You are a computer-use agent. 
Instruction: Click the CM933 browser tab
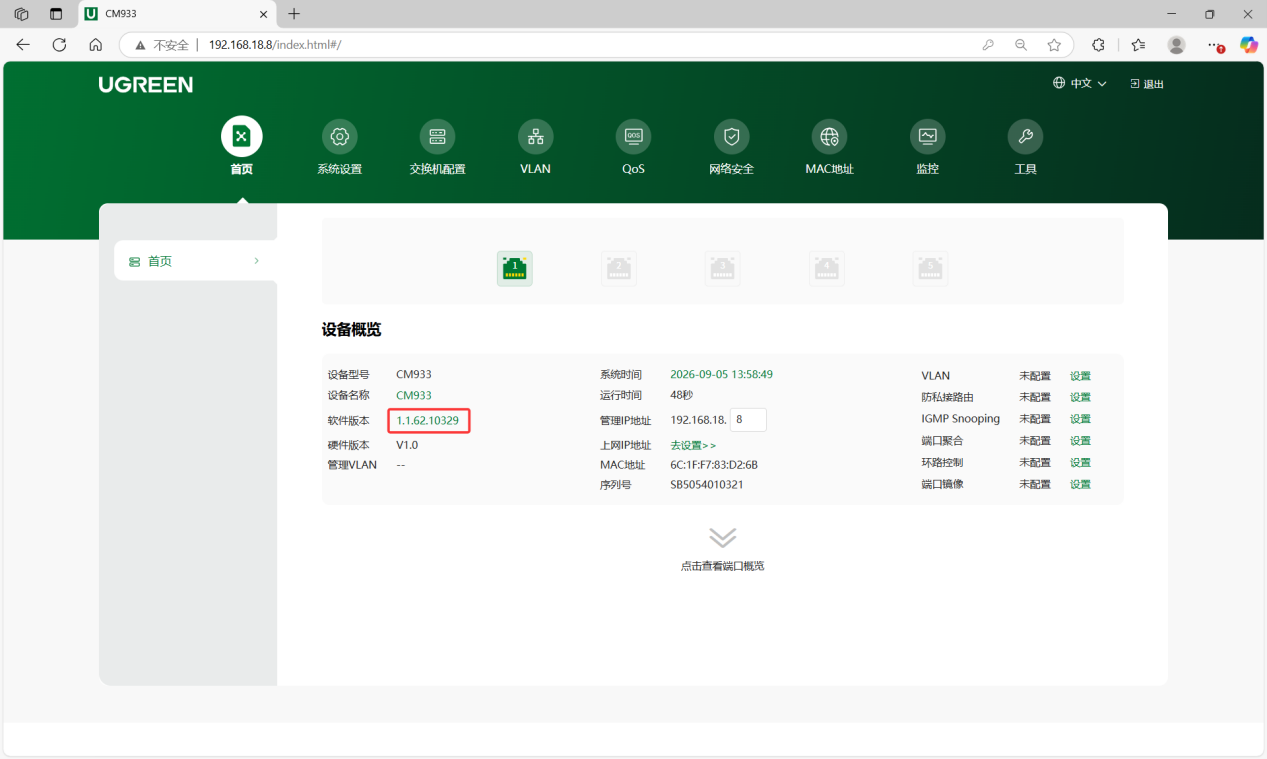click(x=176, y=14)
